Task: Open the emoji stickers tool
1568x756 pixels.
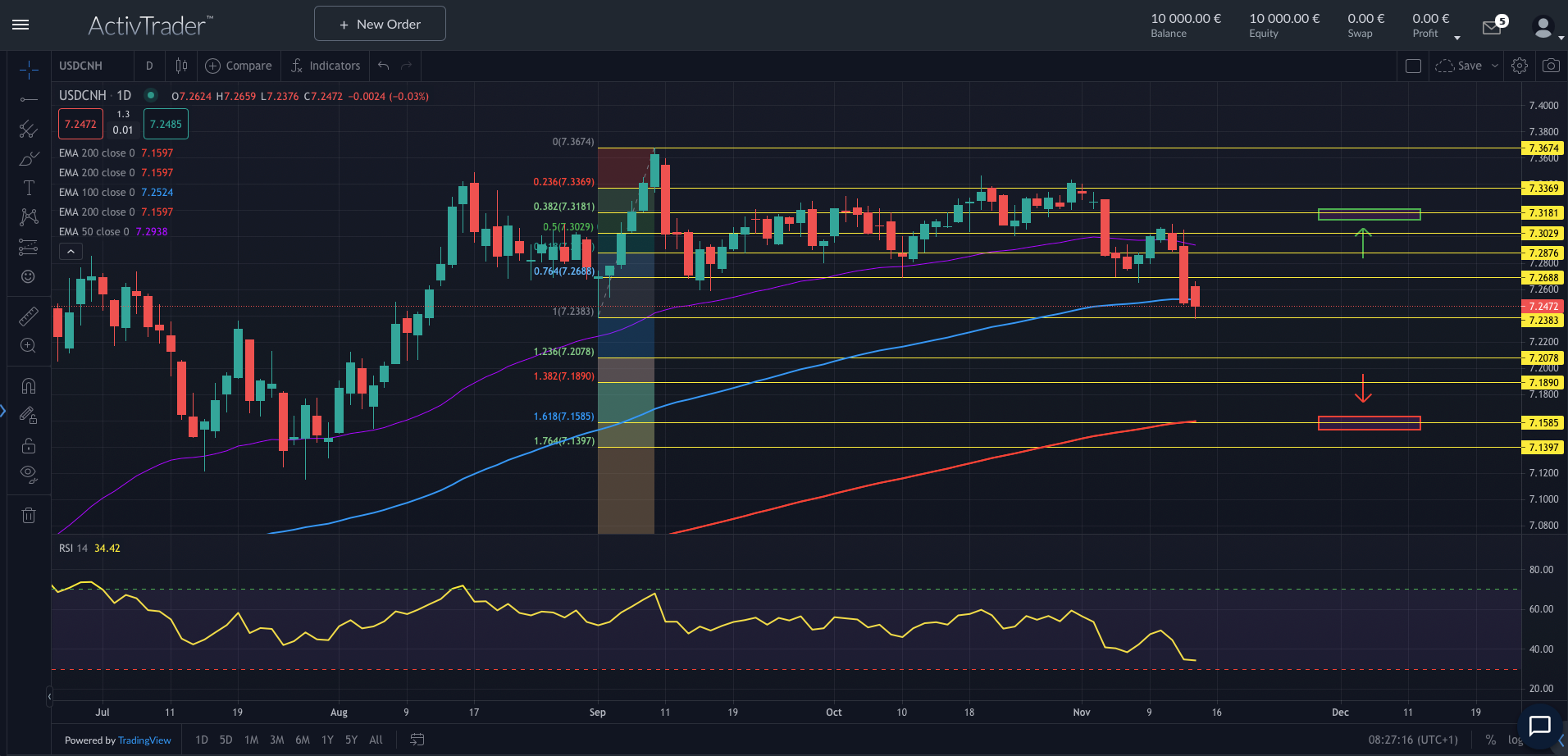Action: coord(29,277)
